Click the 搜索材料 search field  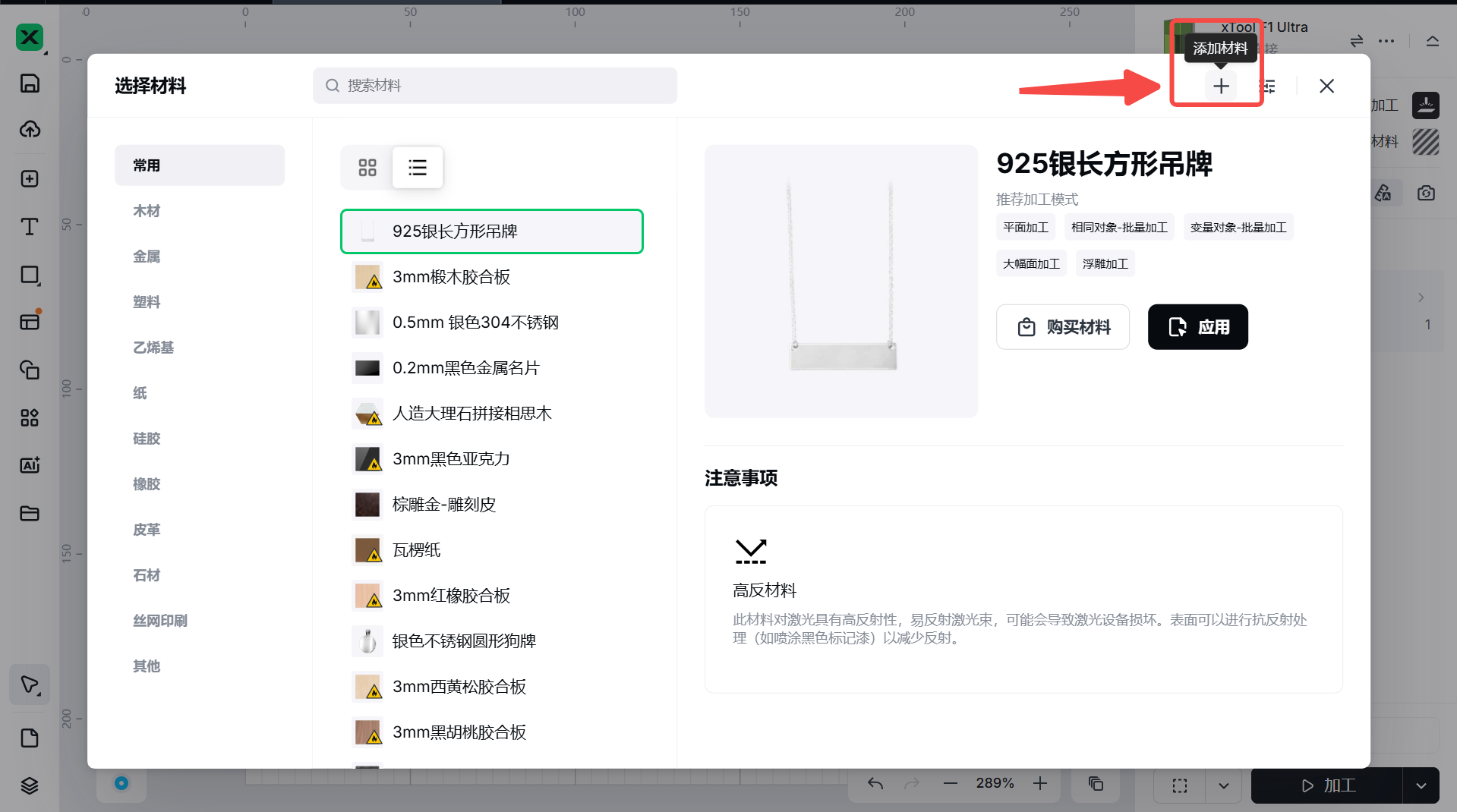pyautogui.click(x=495, y=86)
